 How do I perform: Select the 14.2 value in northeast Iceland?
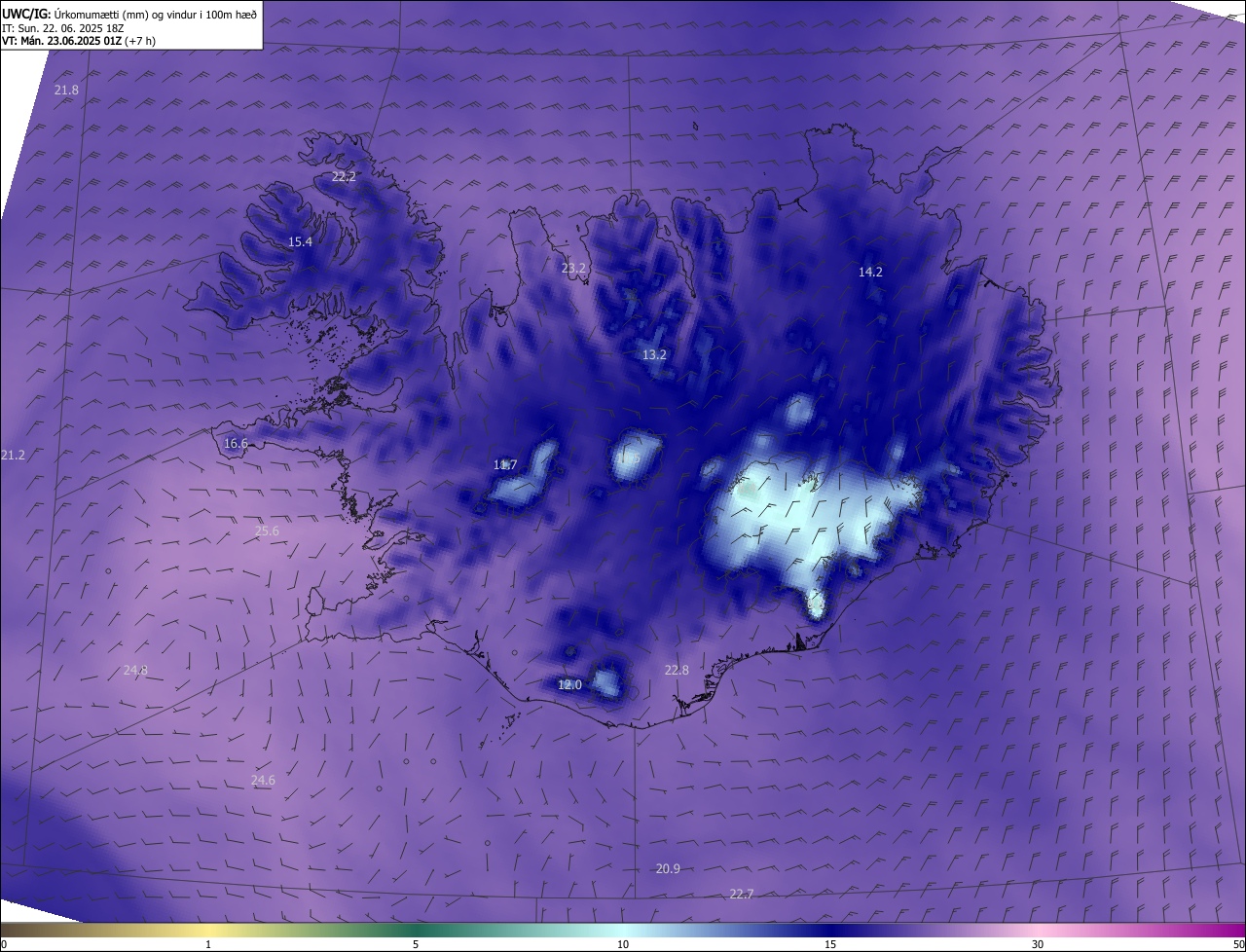(870, 273)
